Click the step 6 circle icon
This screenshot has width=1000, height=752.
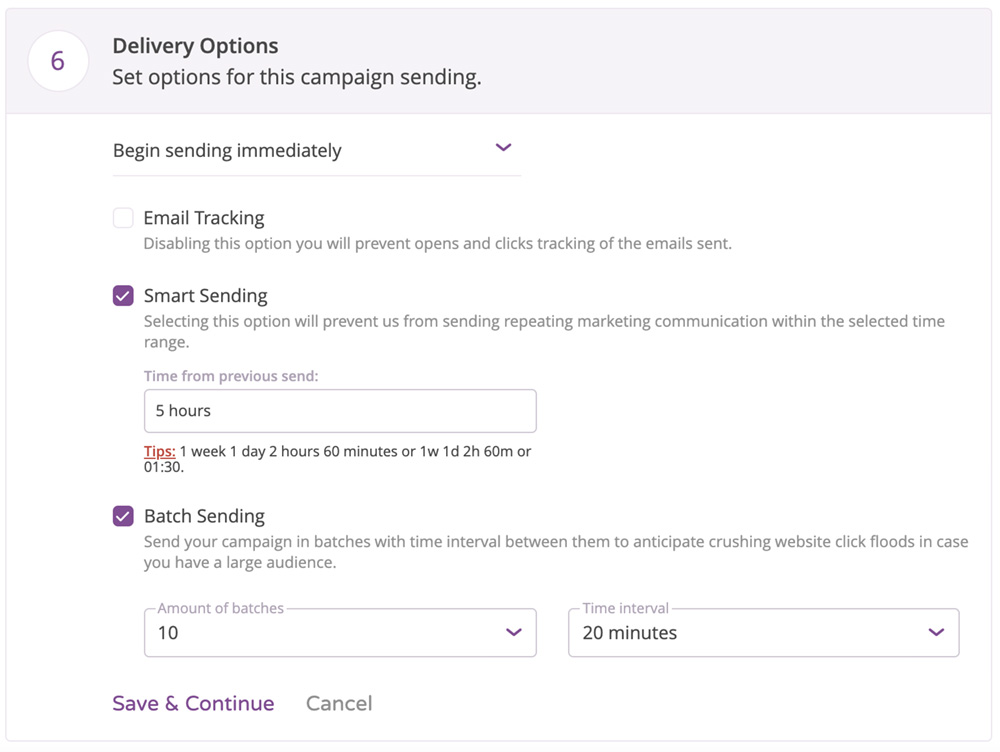[x=58, y=61]
